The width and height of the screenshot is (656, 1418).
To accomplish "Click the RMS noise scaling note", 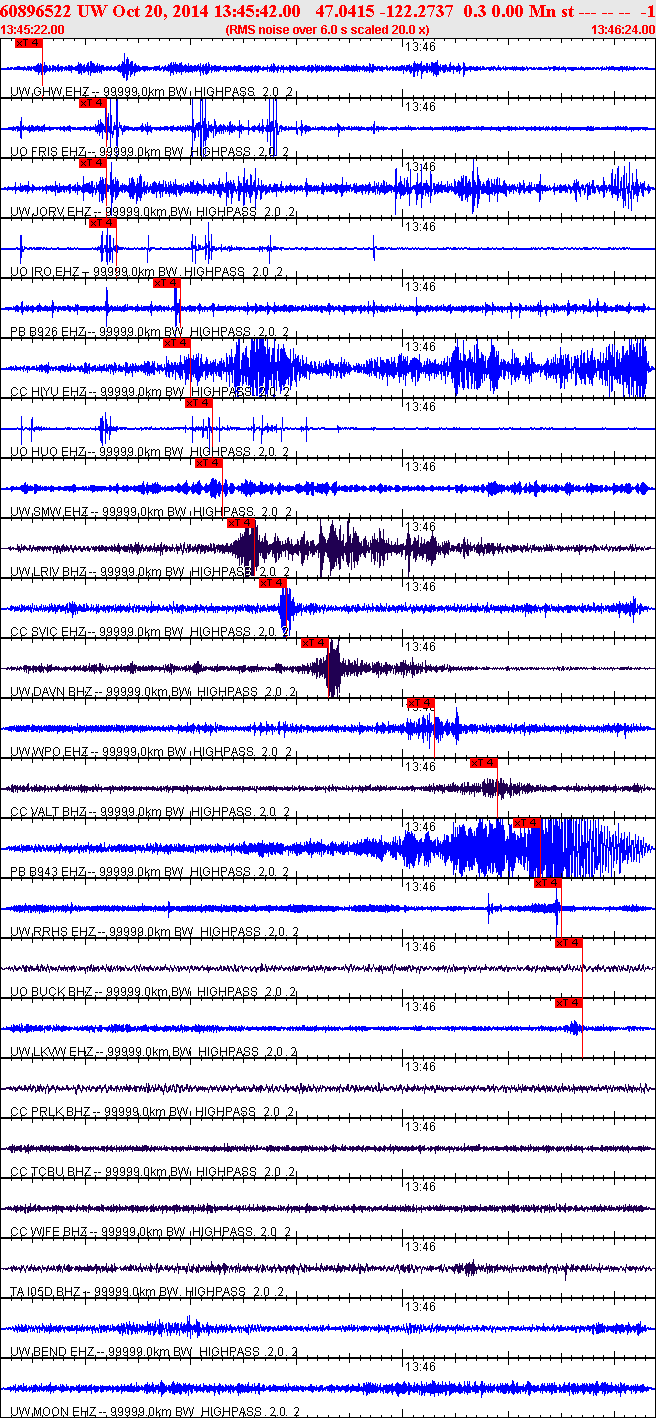I will coord(327,30).
